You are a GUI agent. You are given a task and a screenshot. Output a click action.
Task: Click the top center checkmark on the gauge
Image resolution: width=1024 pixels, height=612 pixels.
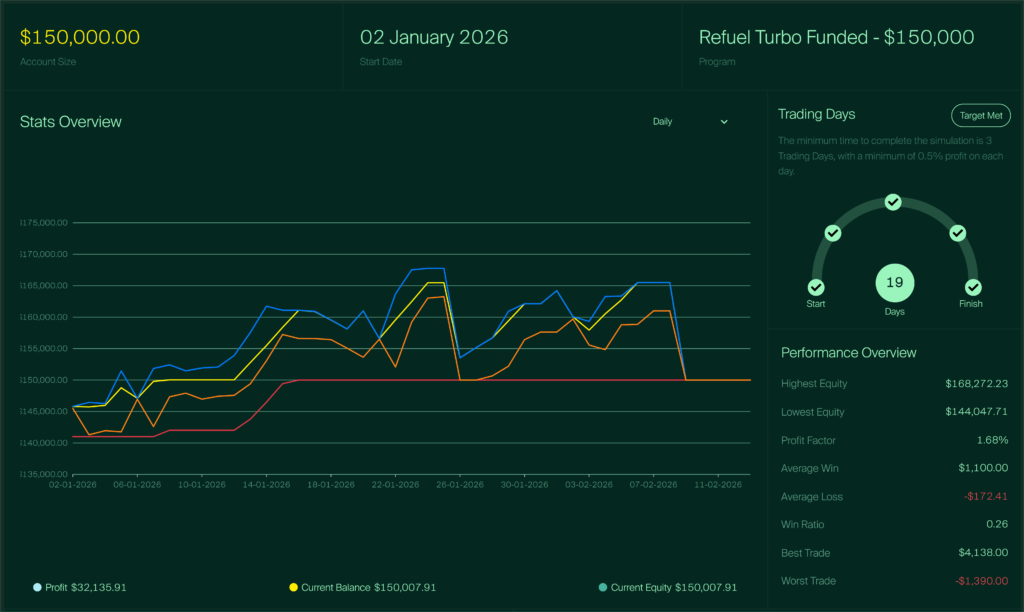893,202
